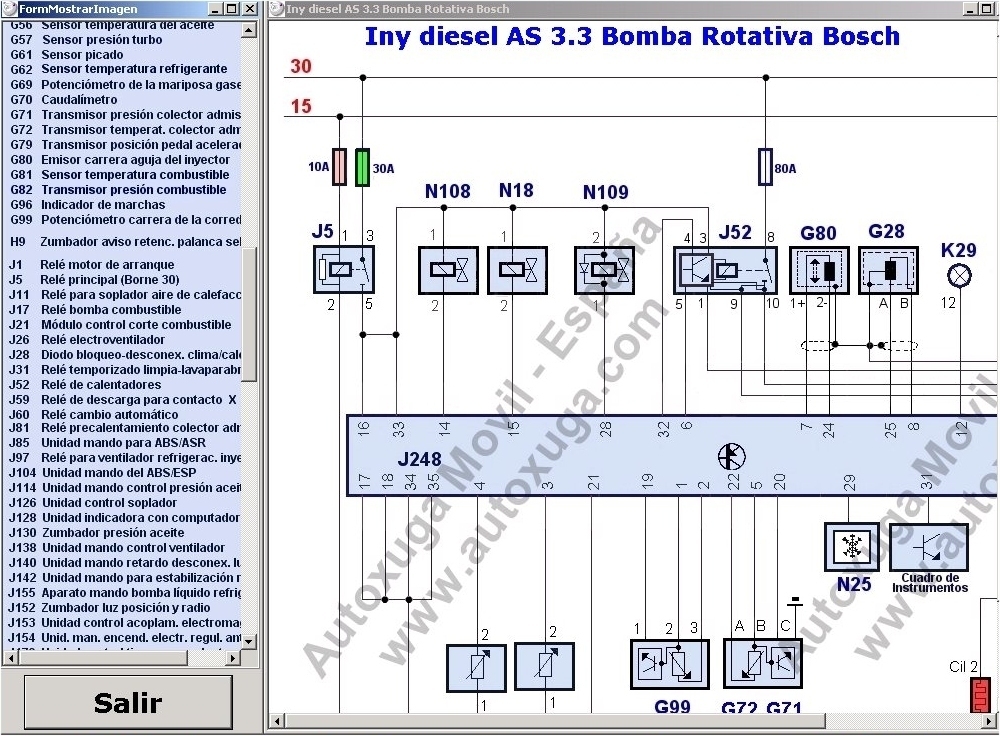Viewport: 1000px width, 736px height.
Task: Select the G72 G71 sensor symbol
Action: [763, 665]
